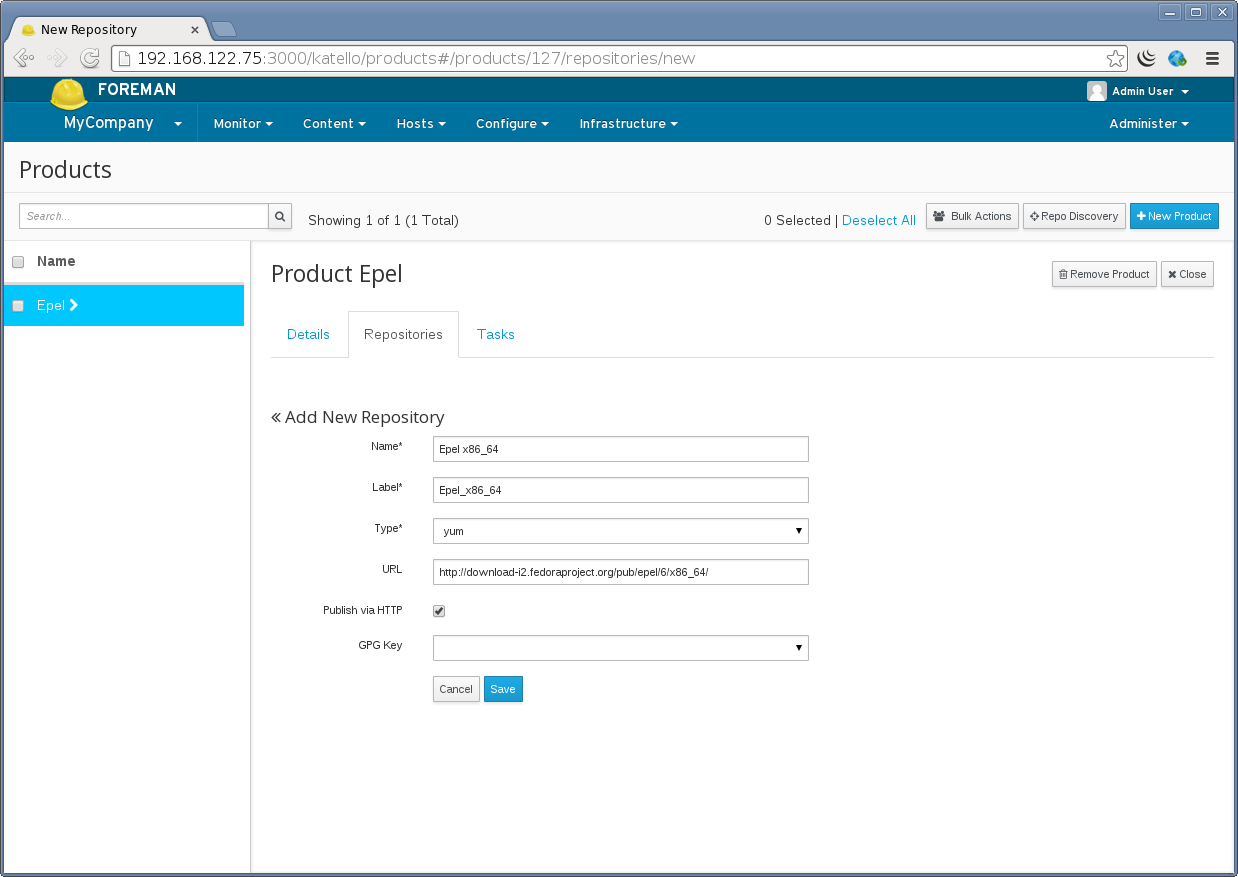Image resolution: width=1238 pixels, height=877 pixels.
Task: Click the back chevrons beside Add New Repository
Action: click(276, 418)
